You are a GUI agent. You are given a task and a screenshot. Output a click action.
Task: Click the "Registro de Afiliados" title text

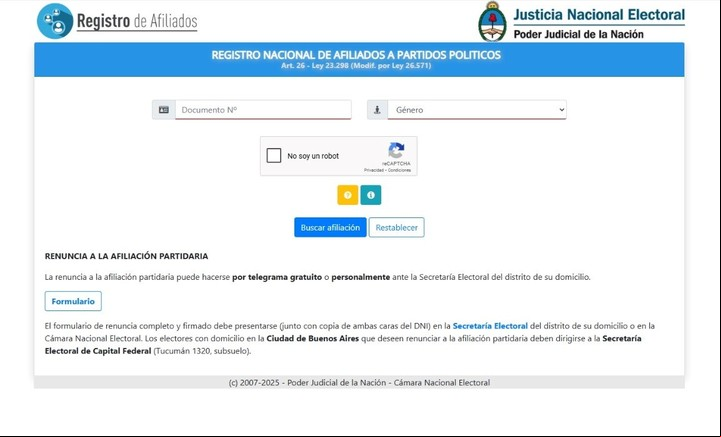(137, 21)
